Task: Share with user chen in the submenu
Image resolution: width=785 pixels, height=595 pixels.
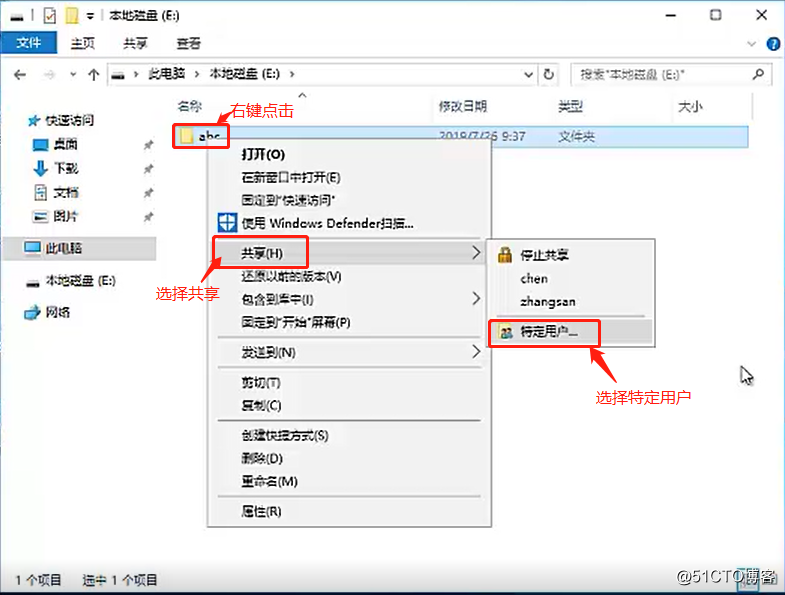Action: pyautogui.click(x=534, y=278)
